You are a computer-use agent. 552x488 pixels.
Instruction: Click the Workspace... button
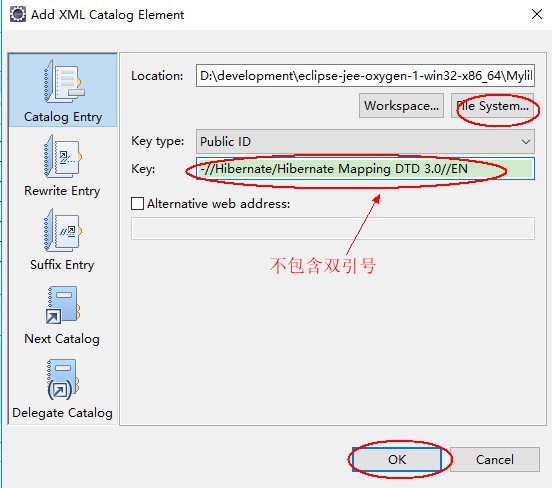point(401,106)
